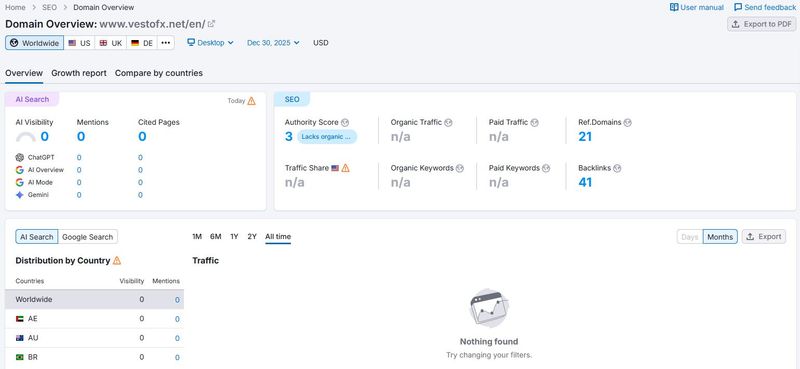Image resolution: width=800 pixels, height=369 pixels.
Task: Click the Traffic Share warning triangle icon
Action: [345, 167]
